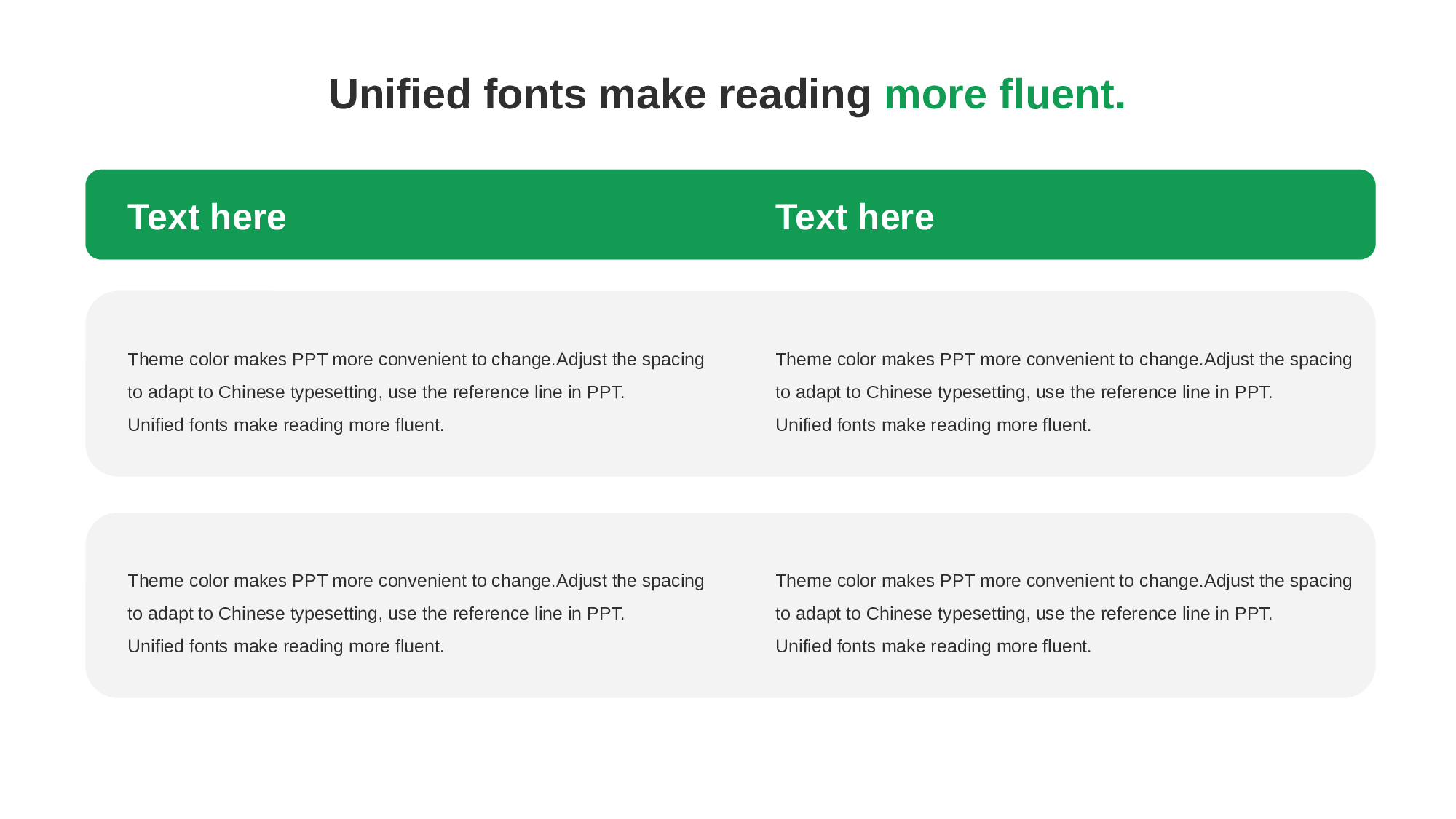Click first line of top-left paragraph
This screenshot has height=819, width=1456.
pyautogui.click(x=415, y=360)
